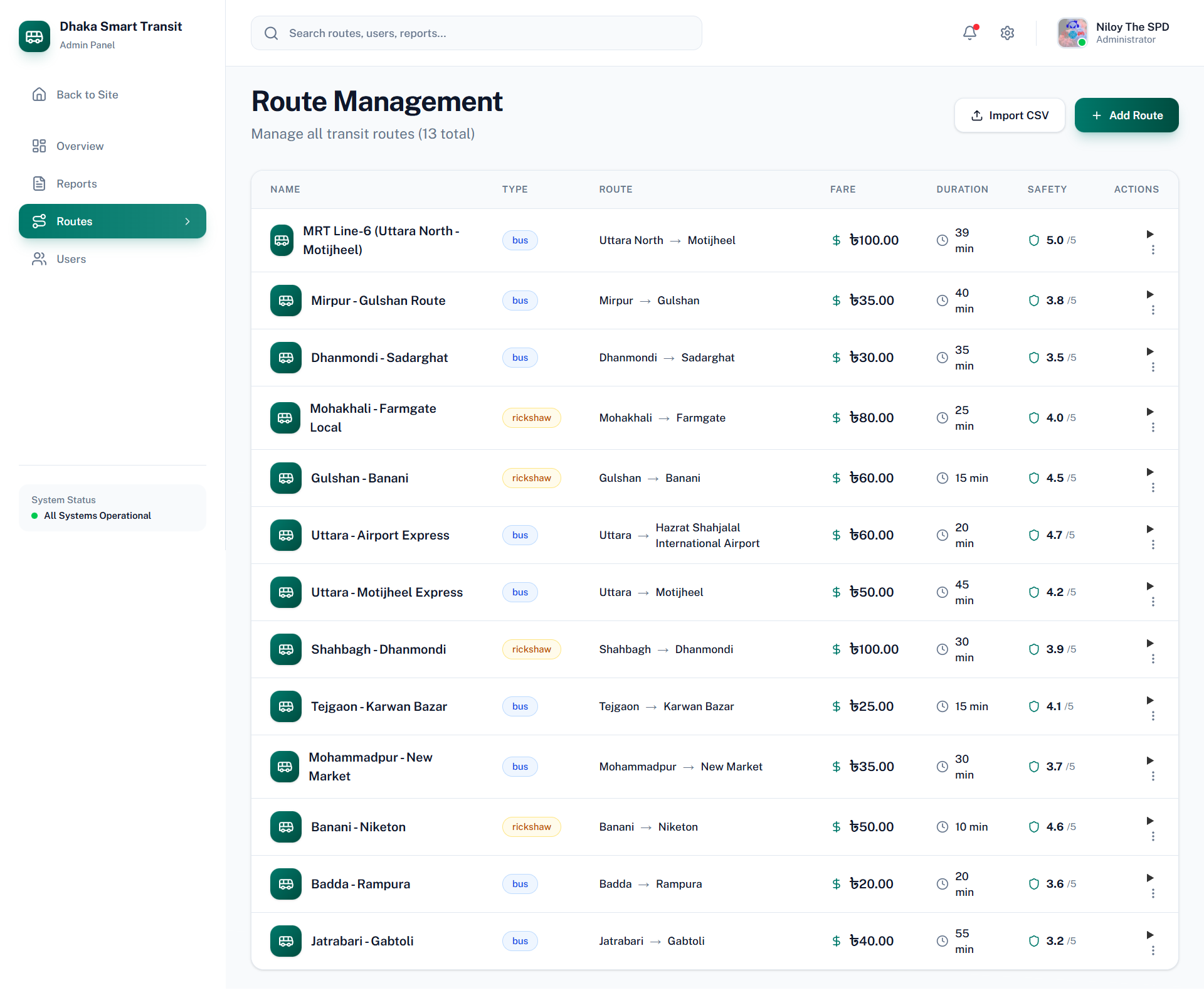Image resolution: width=1204 pixels, height=995 pixels.
Task: Go to Overview in the sidebar
Action: (80, 146)
